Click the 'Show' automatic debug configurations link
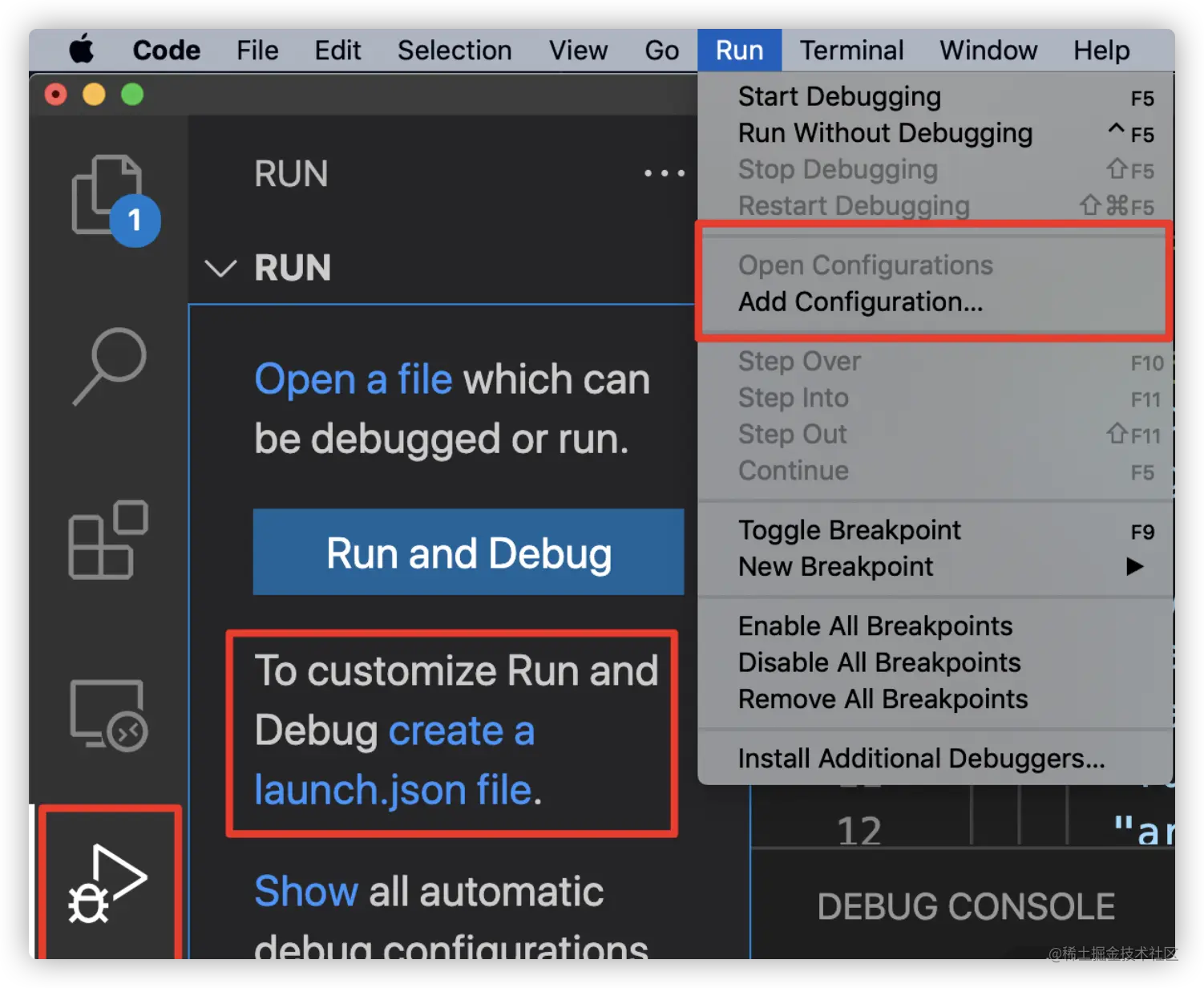Screen dimensions: 1204x988 click(x=306, y=891)
